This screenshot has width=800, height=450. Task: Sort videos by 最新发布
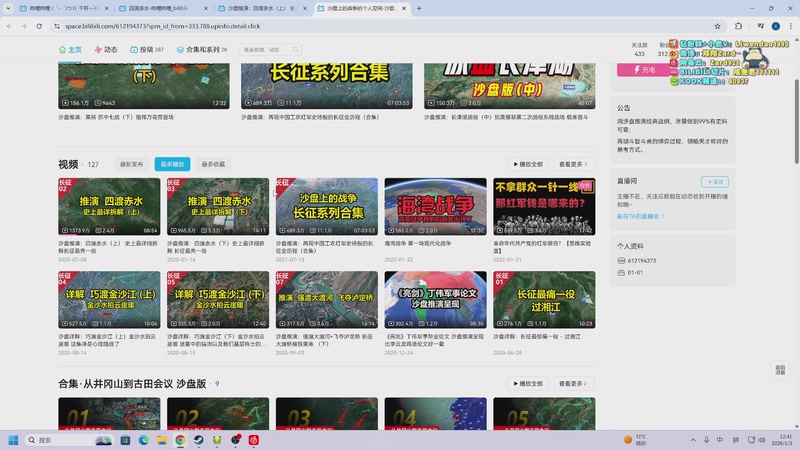131,164
